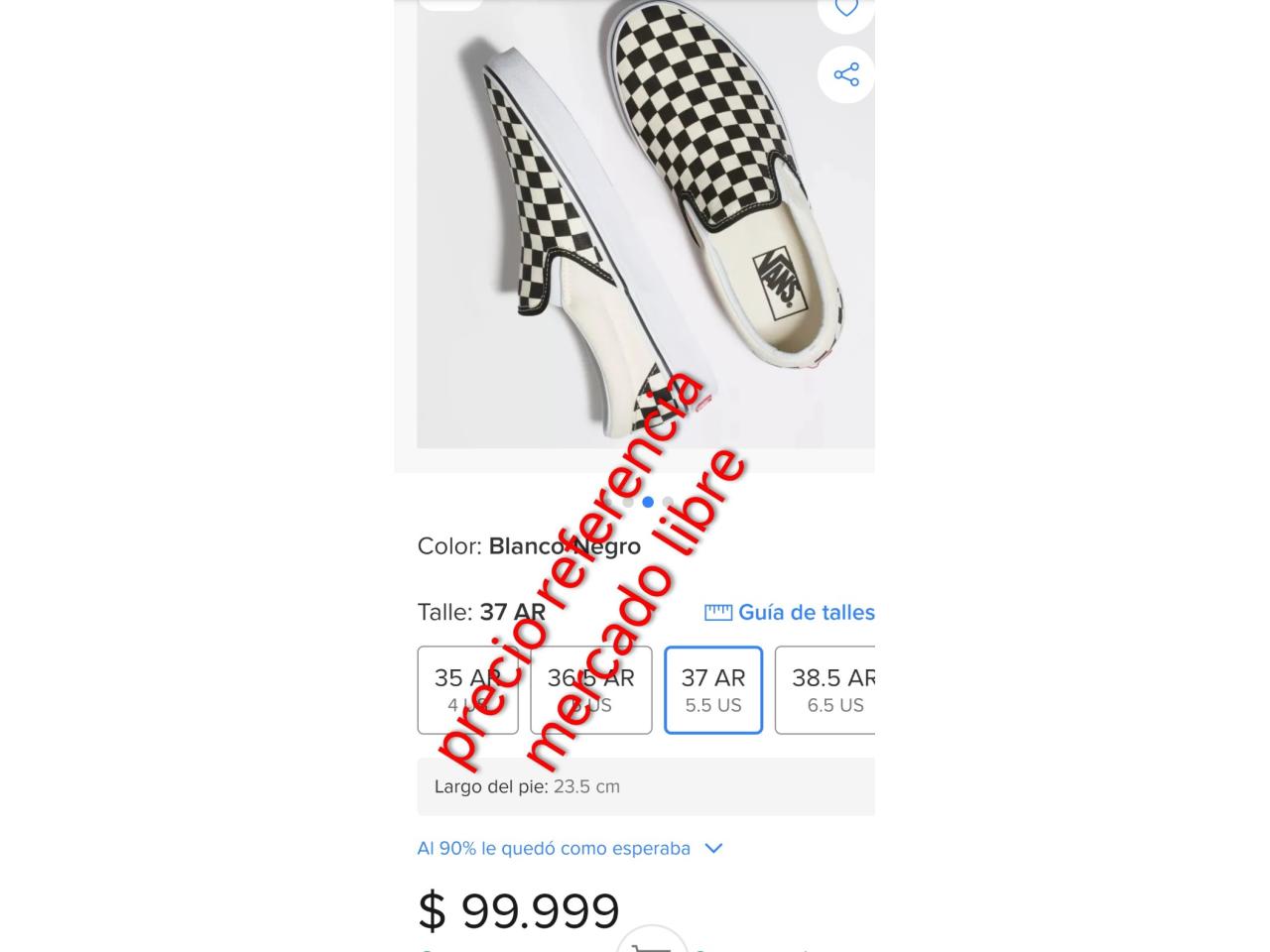Click the Vans logo on the insole
This screenshot has width=1270, height=952.
779,278
